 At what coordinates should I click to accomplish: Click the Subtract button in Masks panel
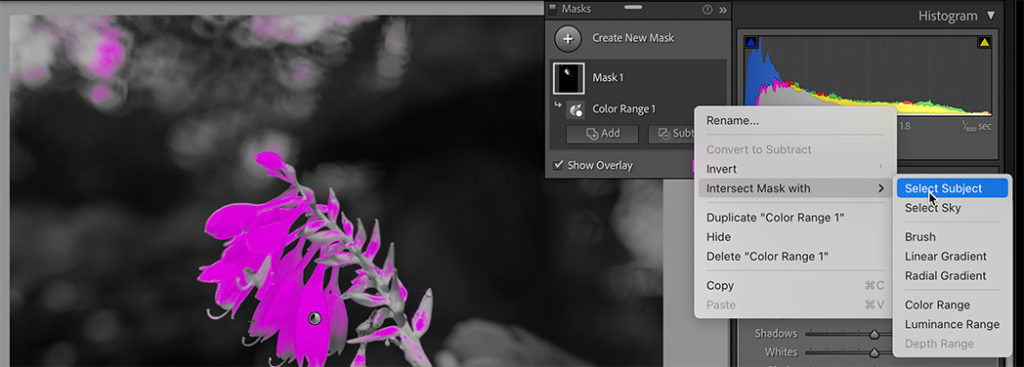672,134
